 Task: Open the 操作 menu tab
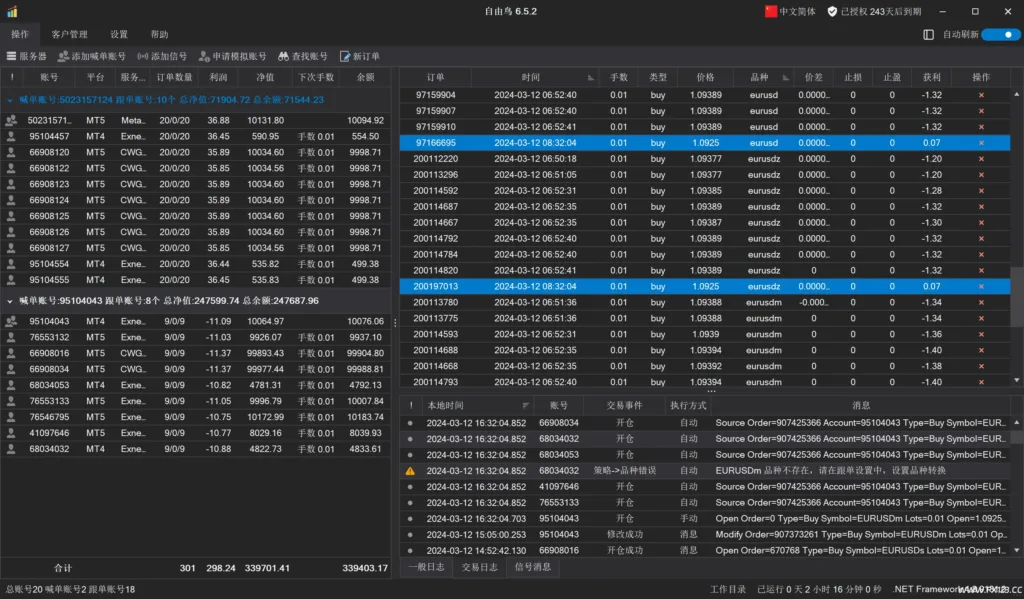click(x=20, y=34)
